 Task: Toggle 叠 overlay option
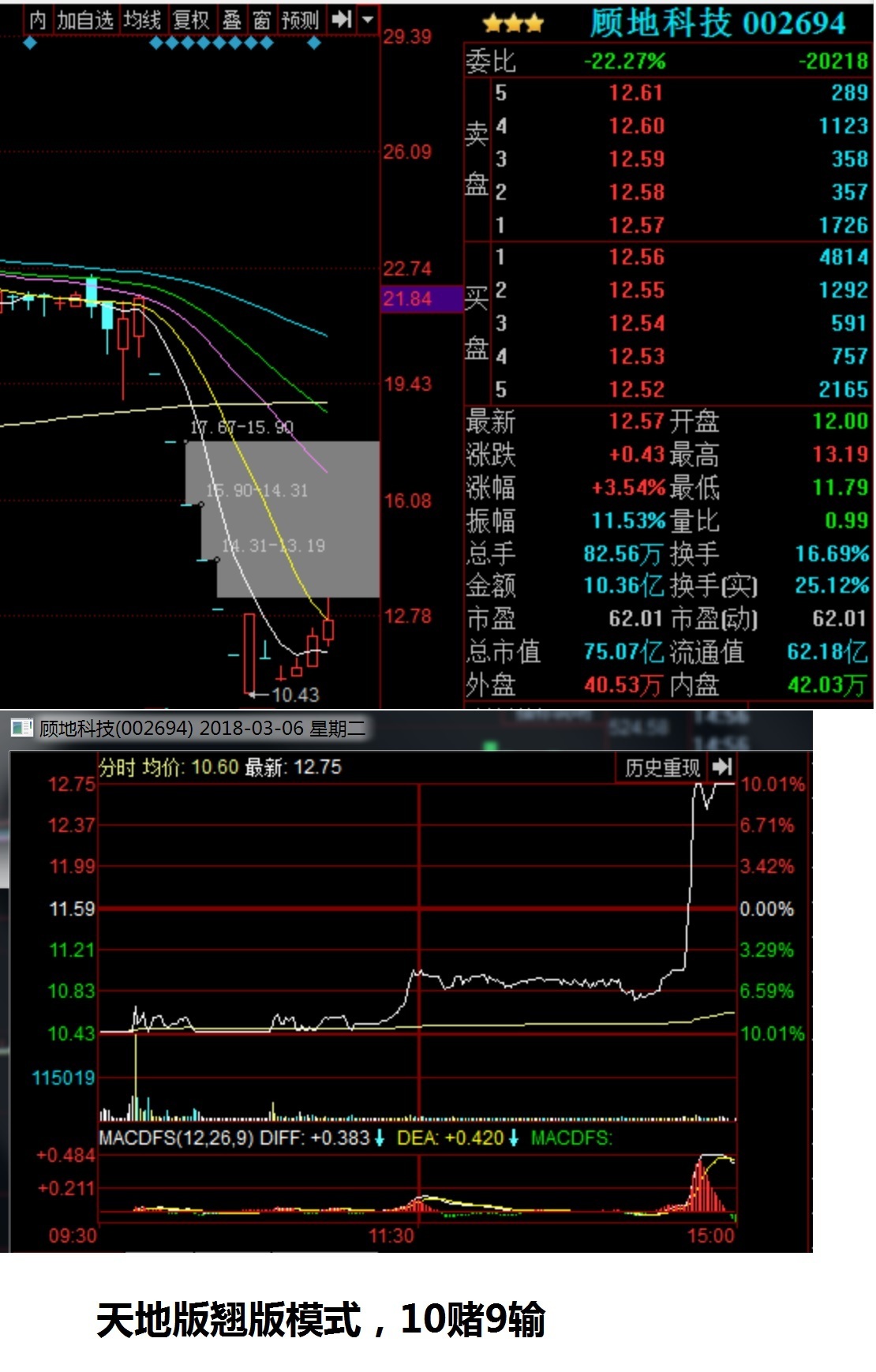[232, 20]
